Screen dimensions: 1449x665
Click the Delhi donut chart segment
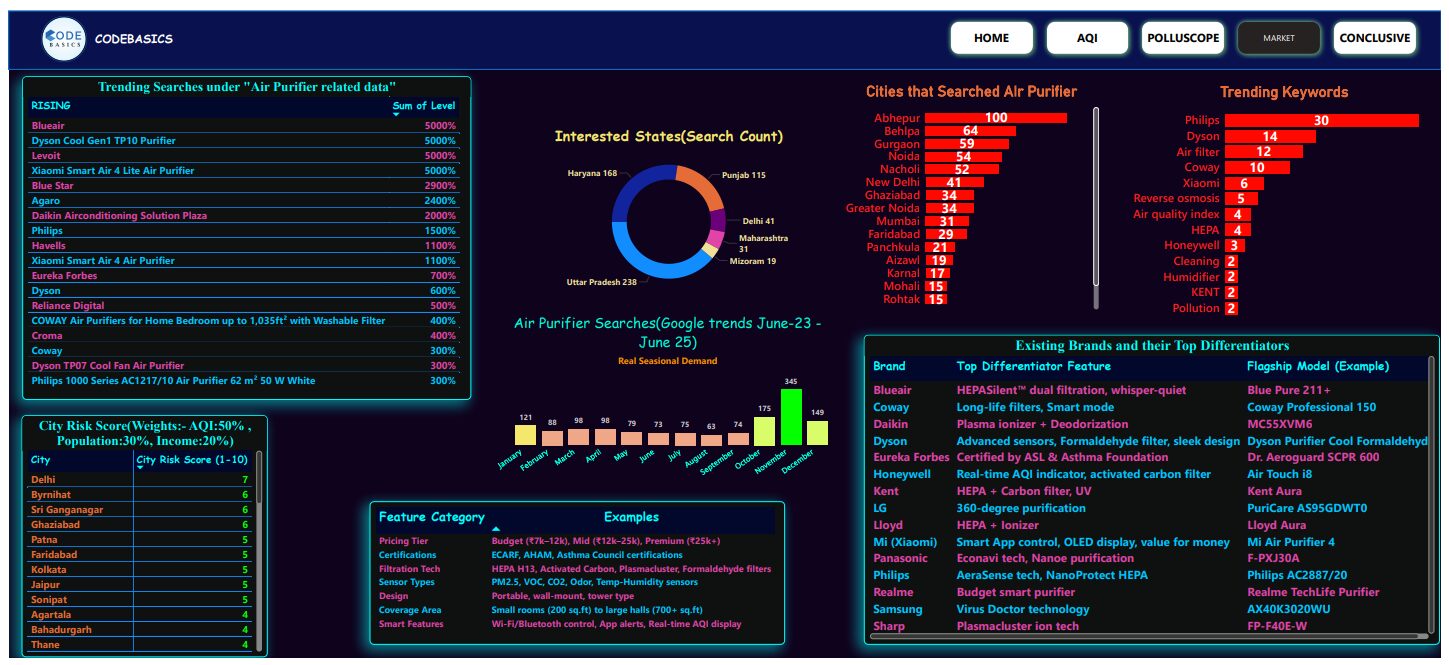click(718, 220)
